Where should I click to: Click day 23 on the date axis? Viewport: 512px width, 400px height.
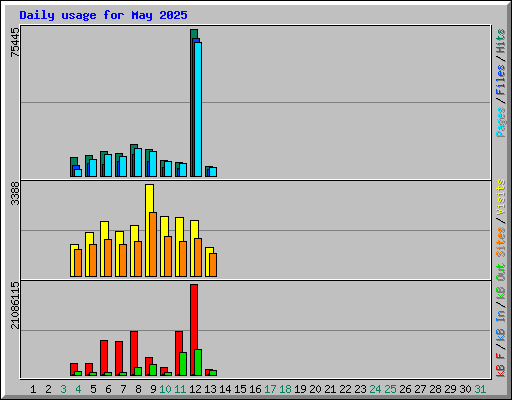[x=360, y=389]
